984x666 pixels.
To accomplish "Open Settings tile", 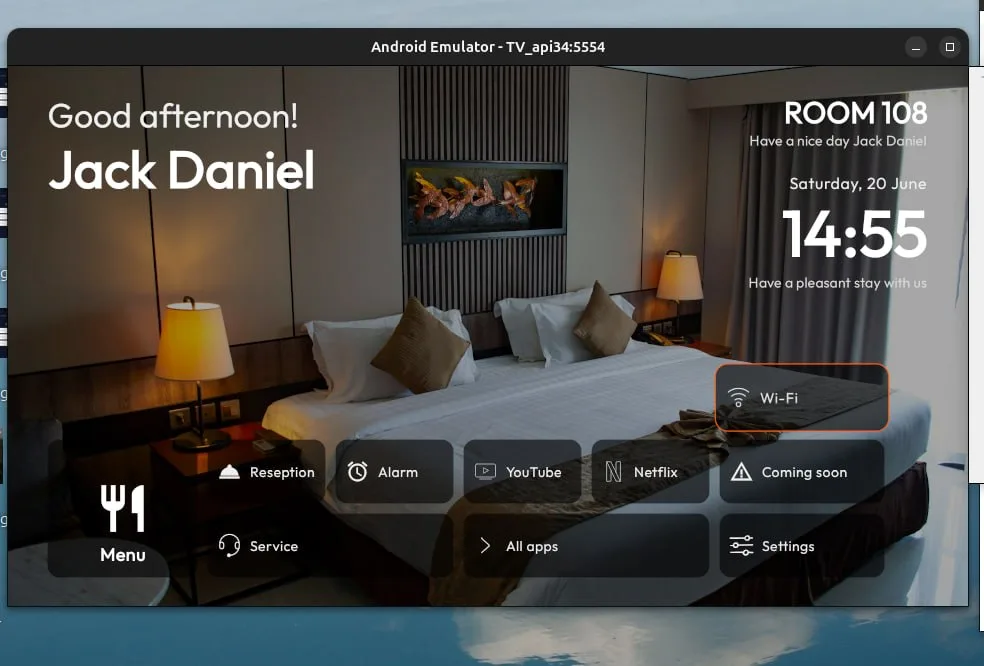I will (x=801, y=545).
